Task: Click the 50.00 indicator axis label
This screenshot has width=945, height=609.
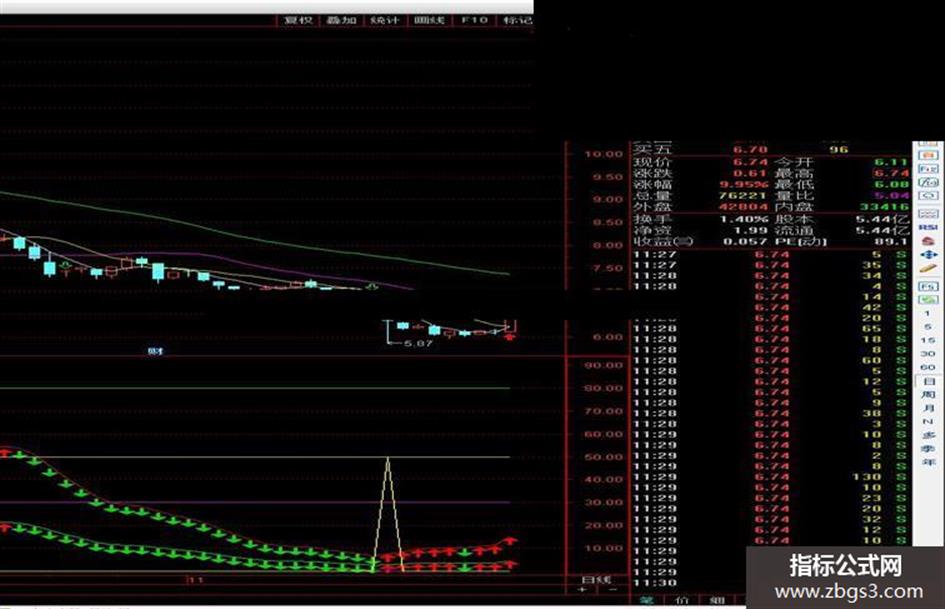Action: (603, 456)
